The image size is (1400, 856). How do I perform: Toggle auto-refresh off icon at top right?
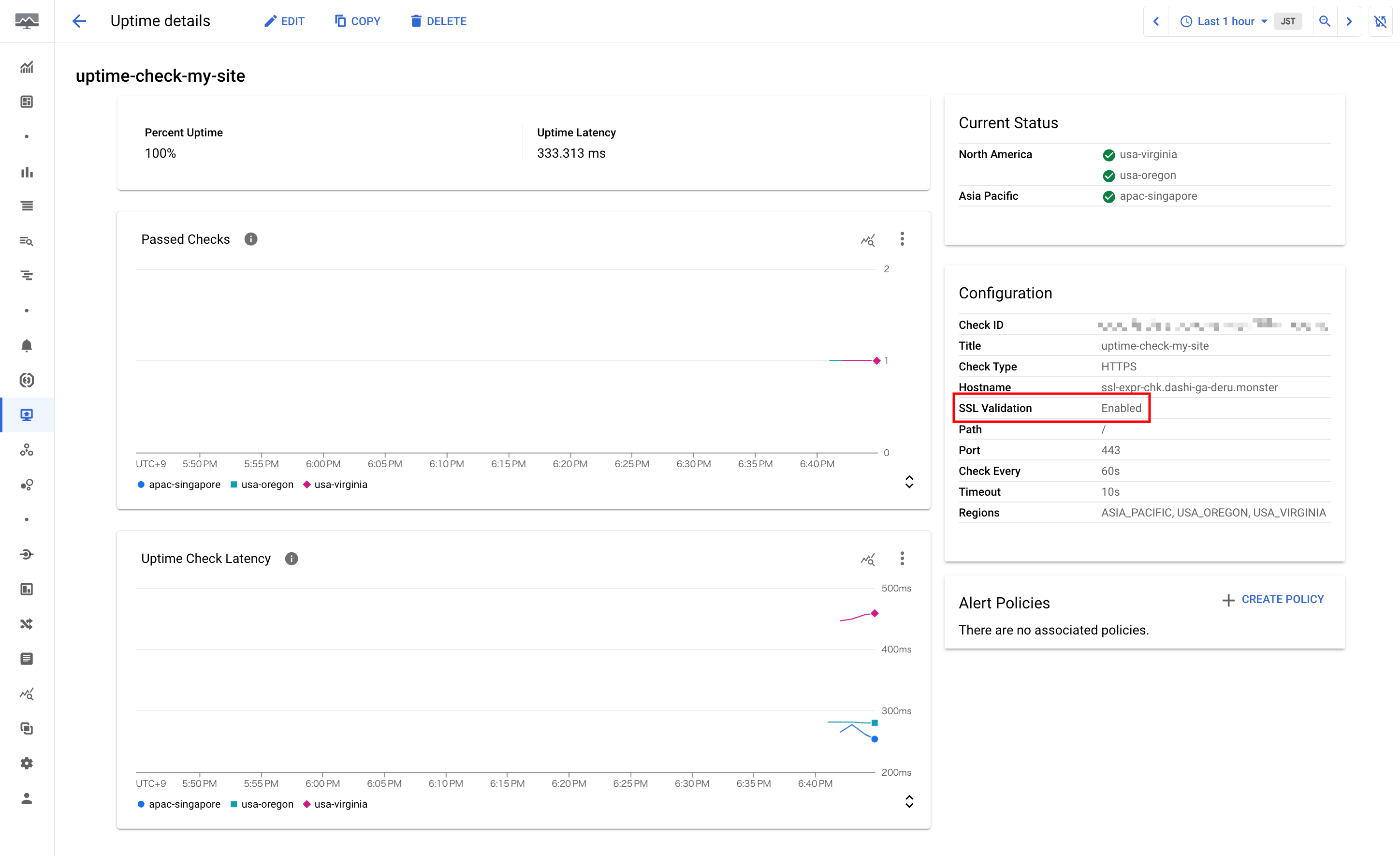point(1380,21)
